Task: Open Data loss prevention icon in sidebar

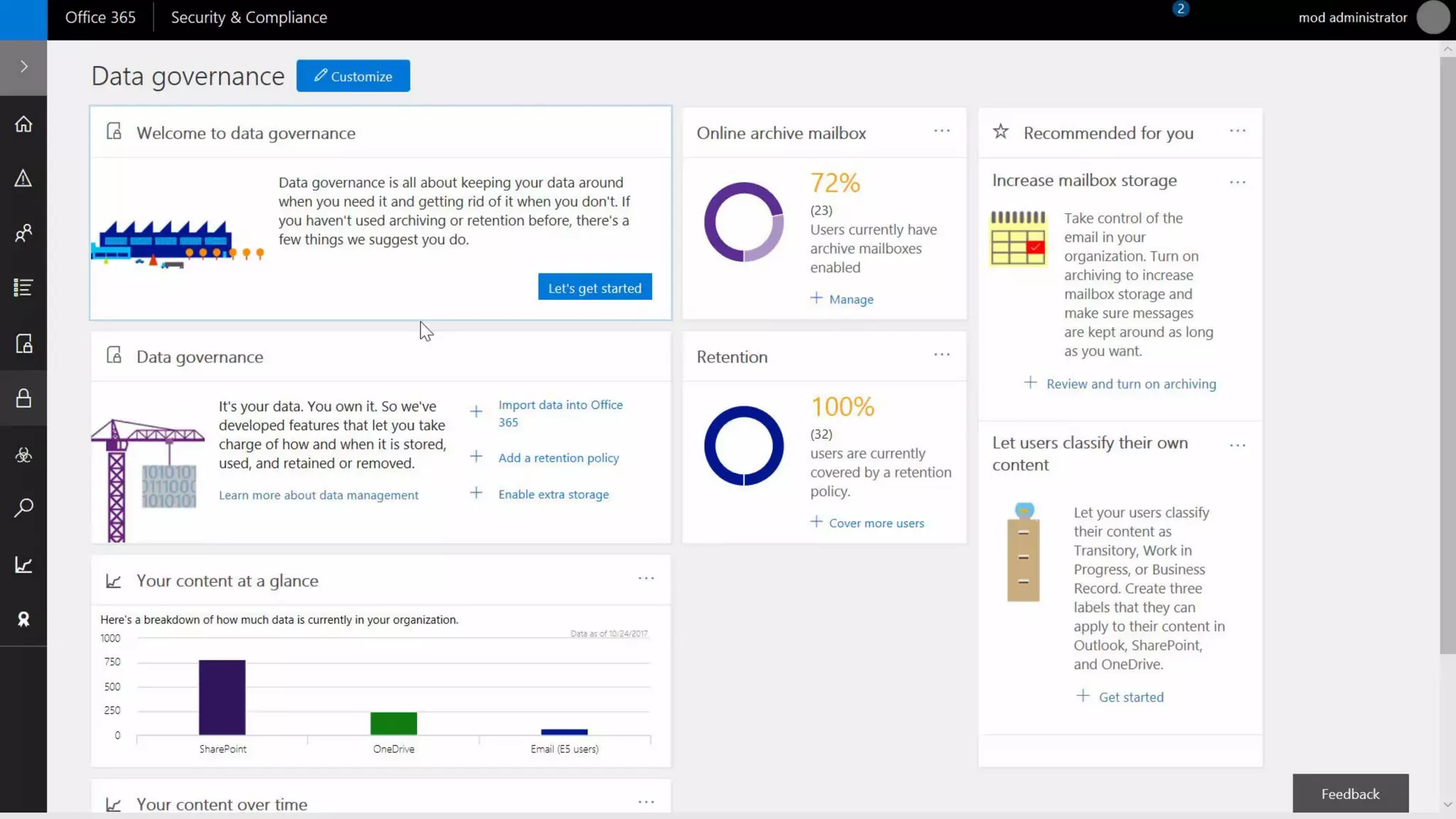Action: tap(23, 344)
